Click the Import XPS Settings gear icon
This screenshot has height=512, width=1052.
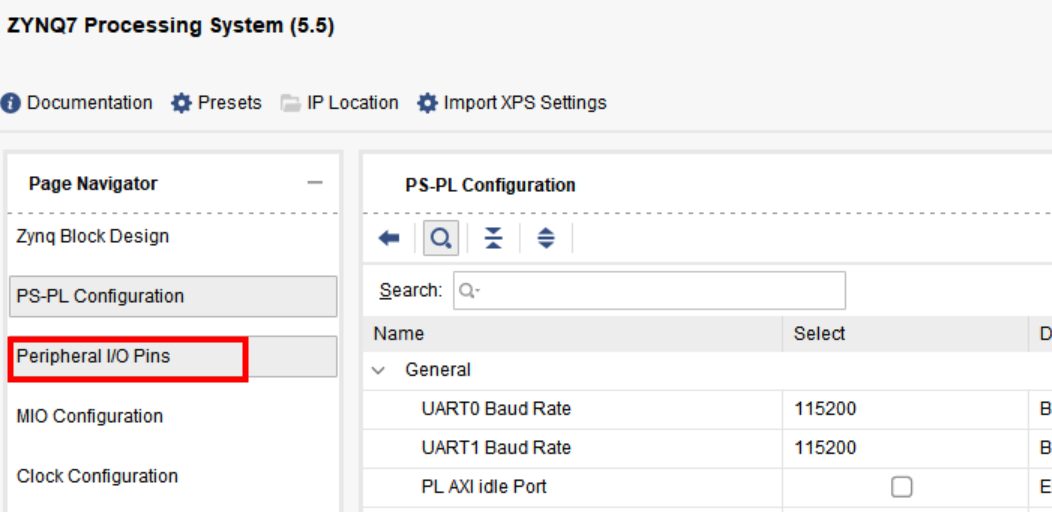coord(427,103)
